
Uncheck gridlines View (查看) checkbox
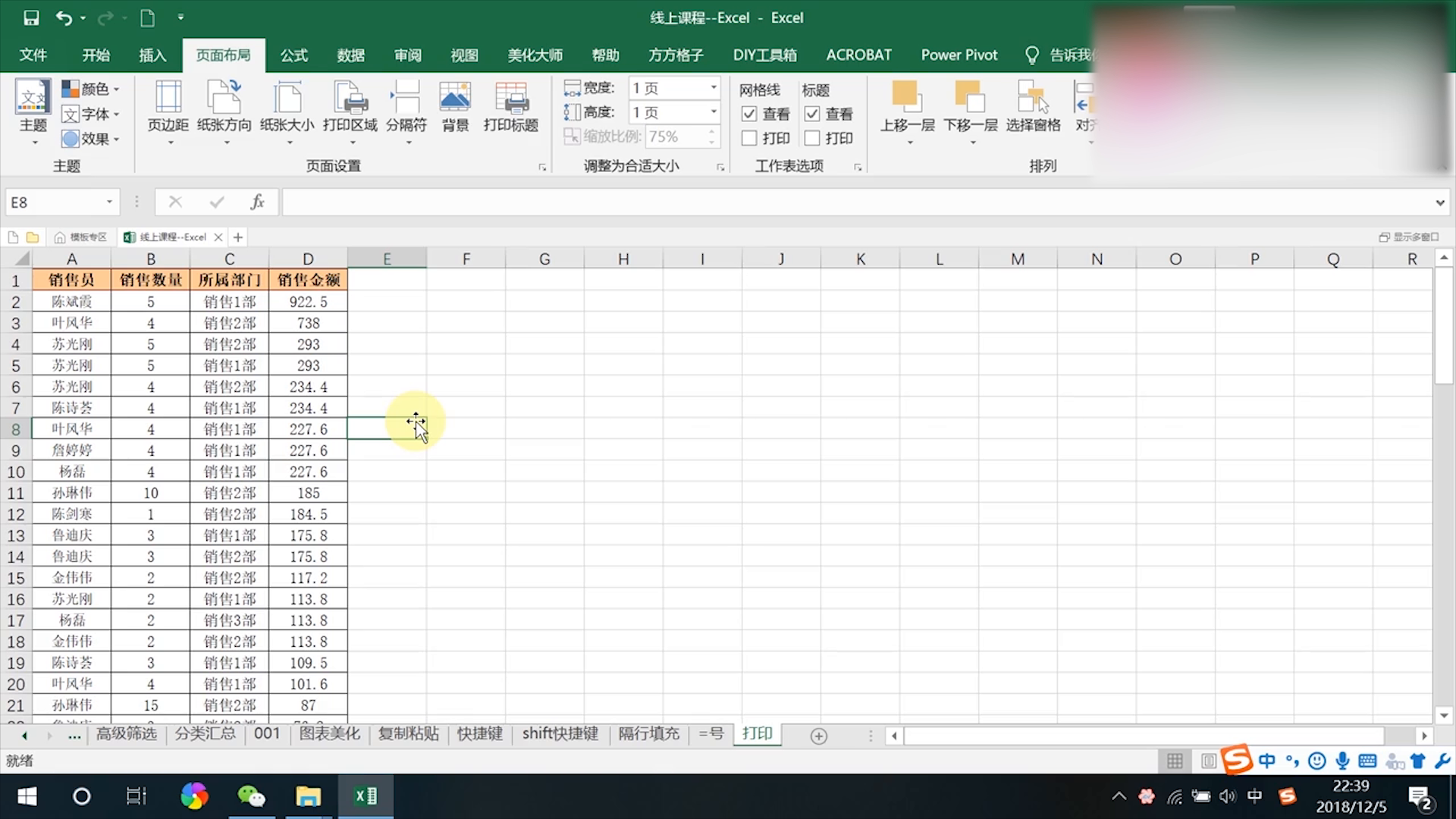749,114
